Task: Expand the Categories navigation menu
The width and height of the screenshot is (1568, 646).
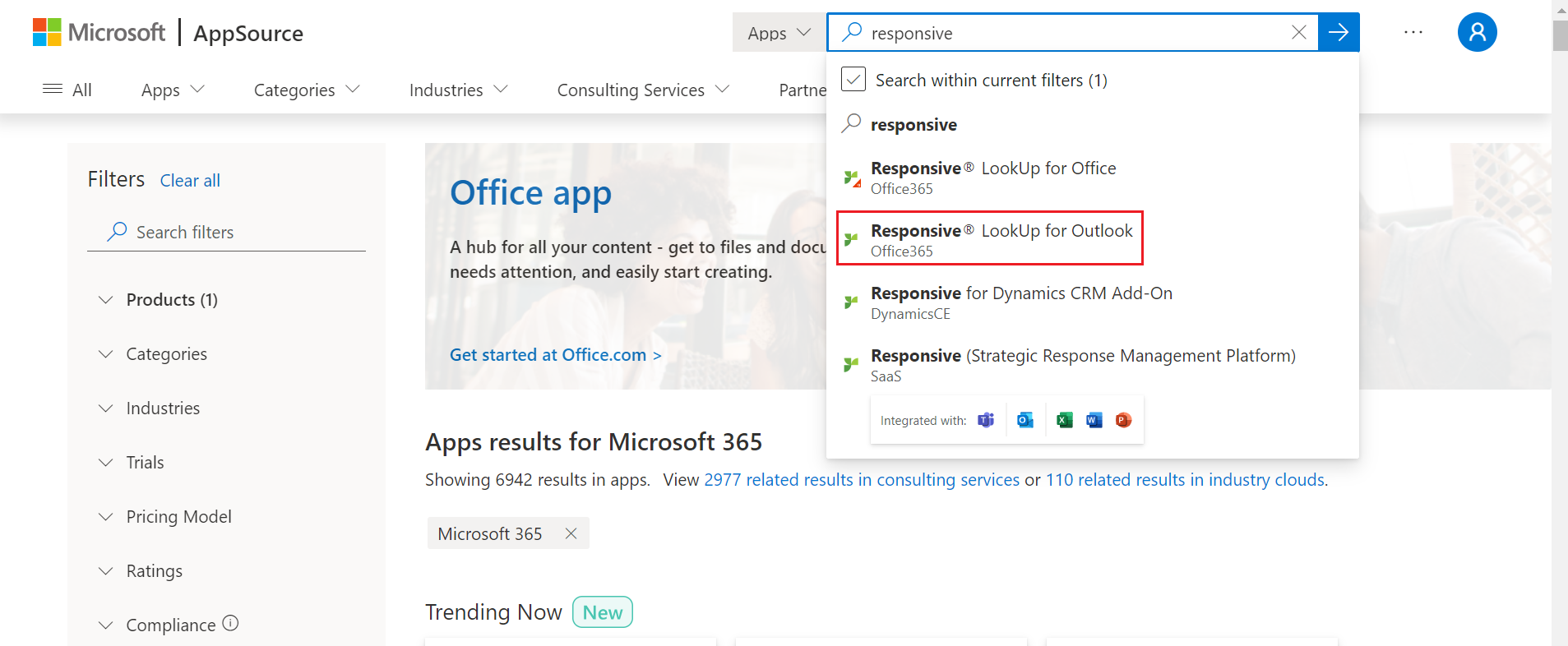Action: [307, 90]
